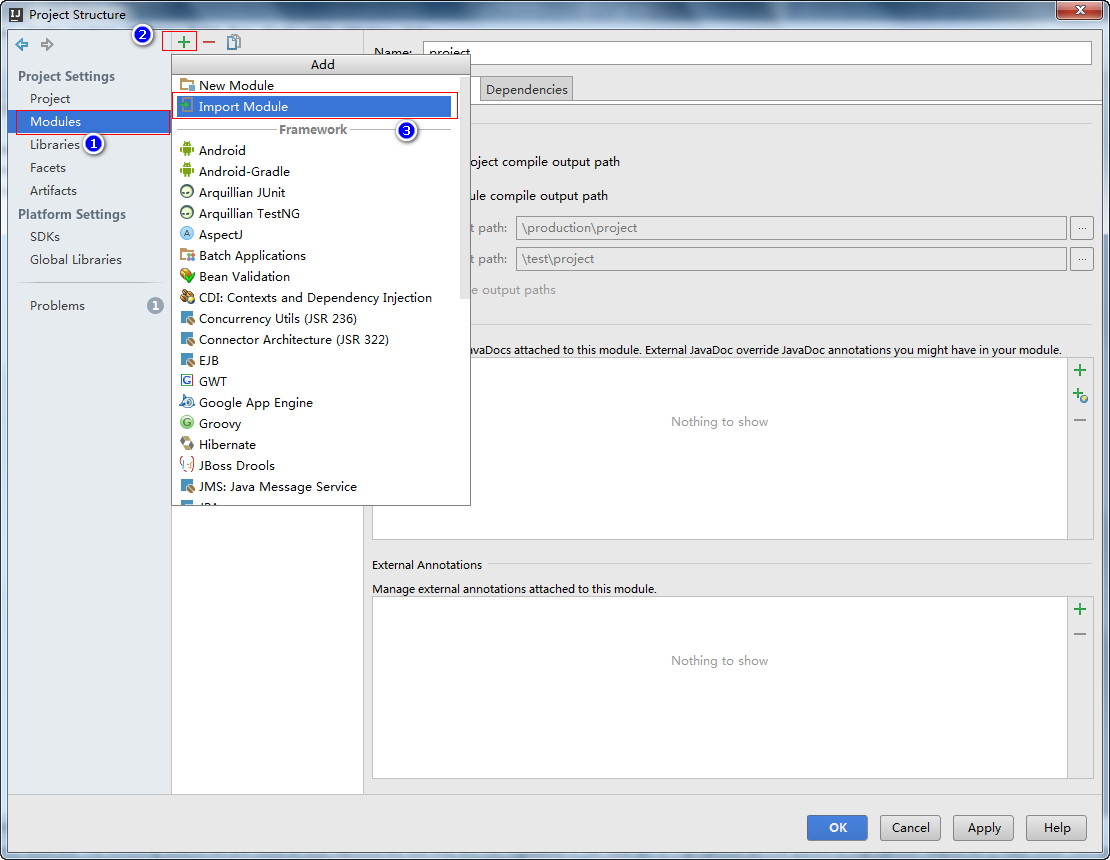Click the Copy module icon
Screen dimensions: 1110x860
coord(234,42)
